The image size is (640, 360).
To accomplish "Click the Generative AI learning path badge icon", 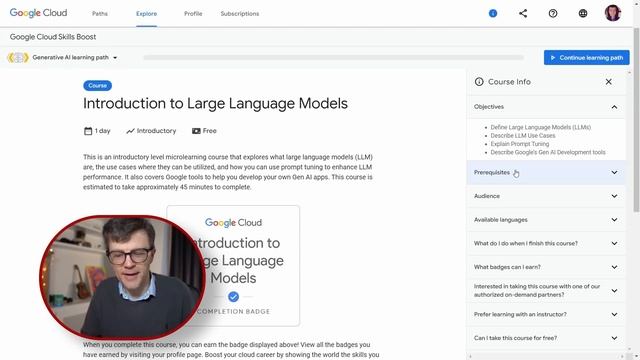I will pos(18,58).
